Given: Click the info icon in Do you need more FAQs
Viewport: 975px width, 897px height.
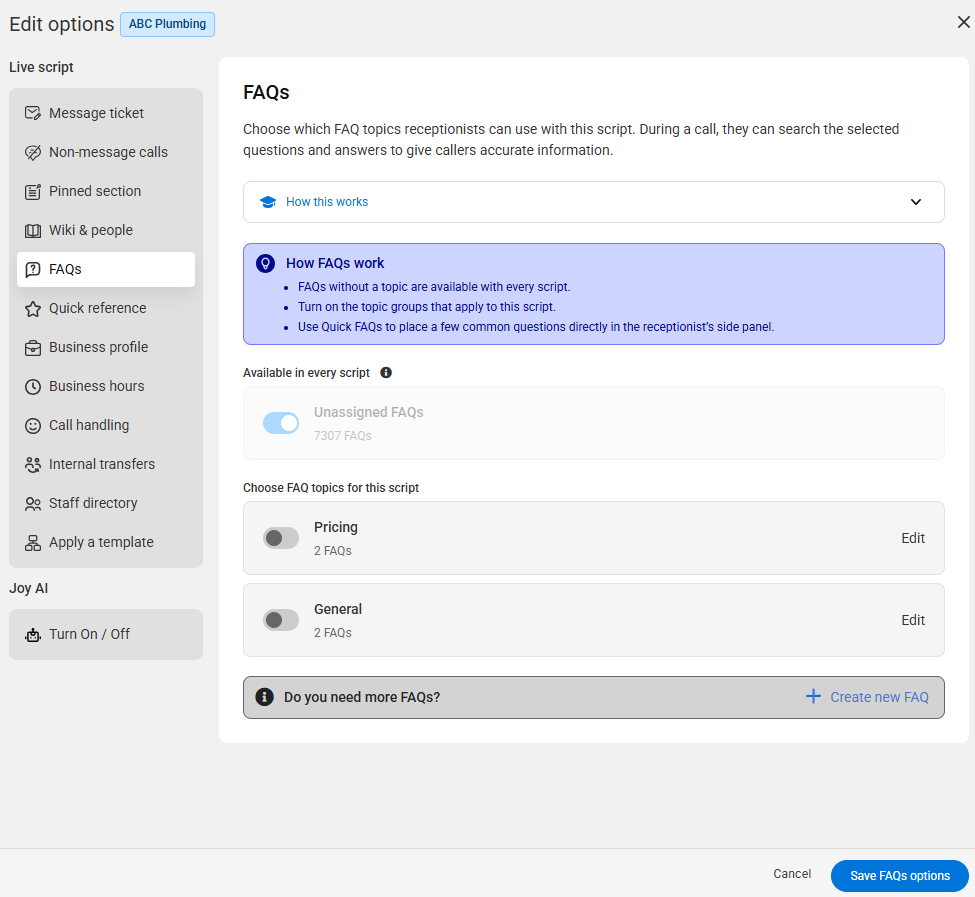Looking at the screenshot, I should (x=264, y=697).
